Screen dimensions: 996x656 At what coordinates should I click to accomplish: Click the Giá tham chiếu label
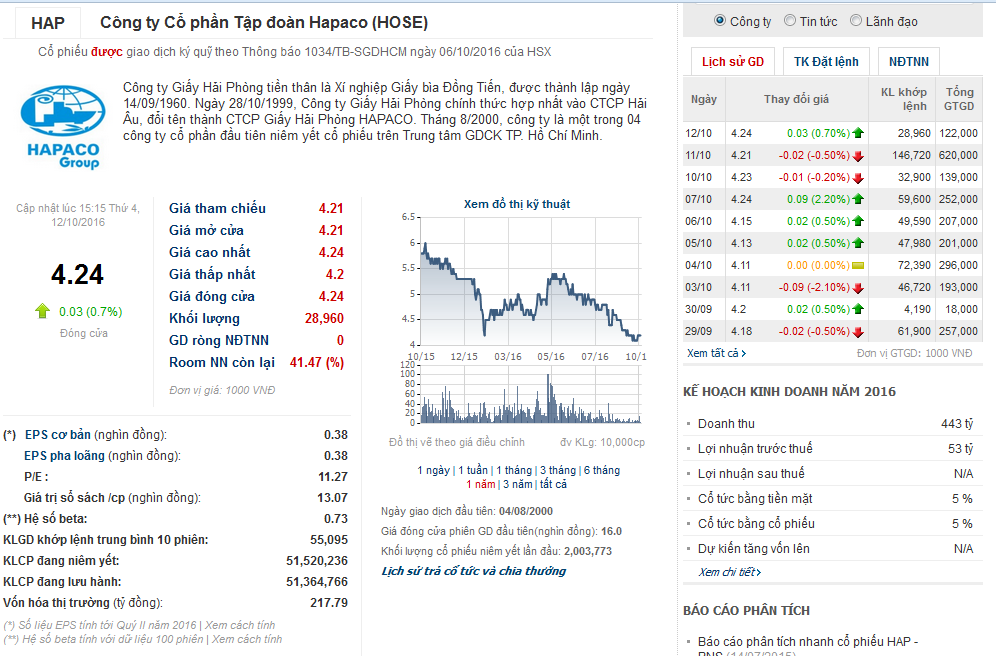click(x=217, y=208)
